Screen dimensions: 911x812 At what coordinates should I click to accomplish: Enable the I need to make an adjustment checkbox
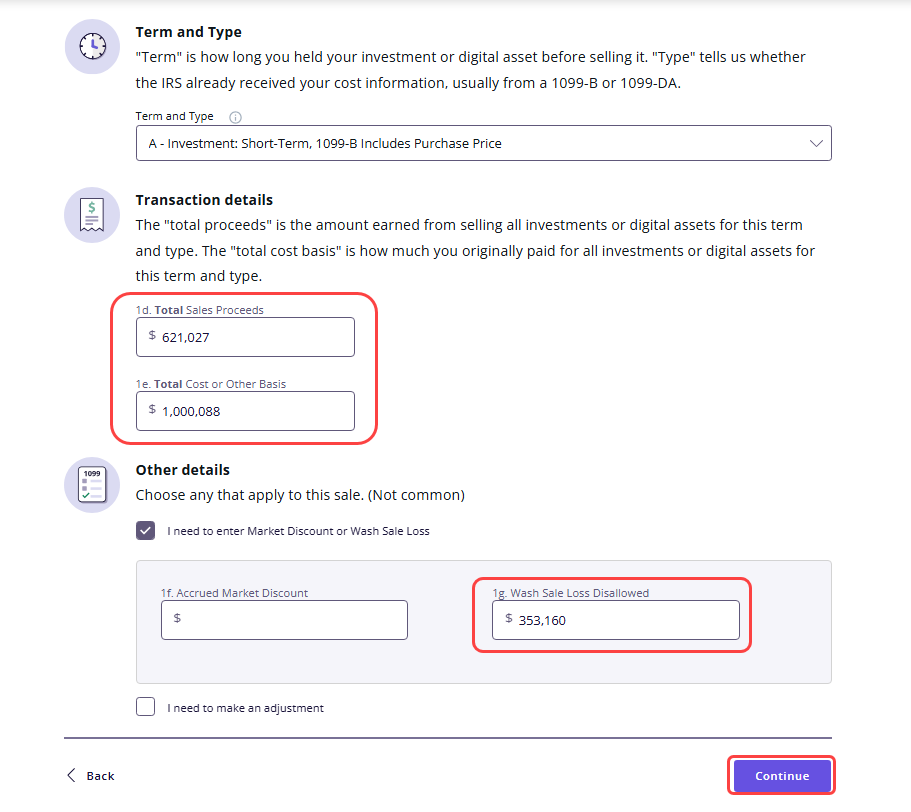coord(146,707)
